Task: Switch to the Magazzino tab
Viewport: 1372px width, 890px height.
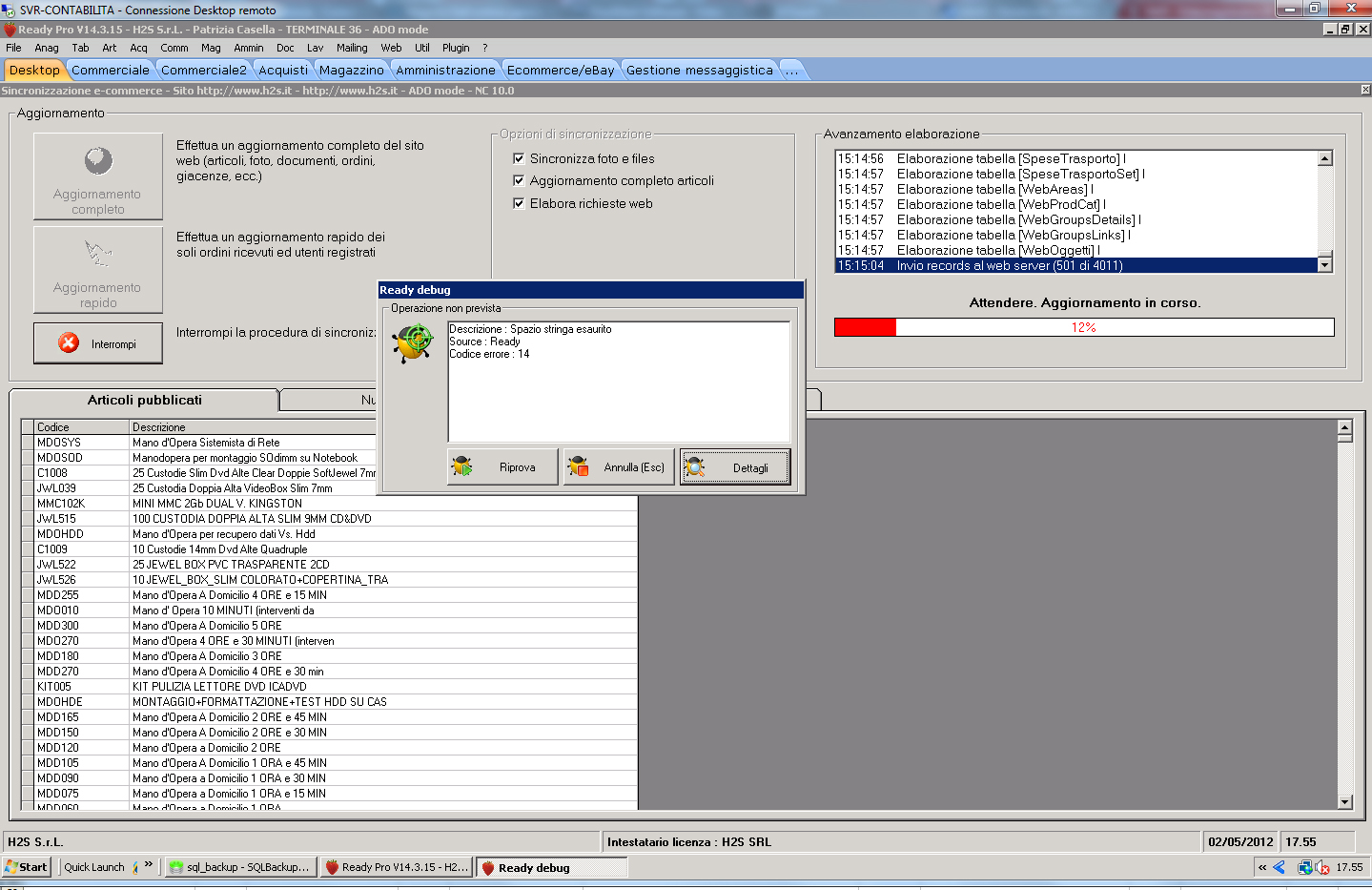Action: pos(352,70)
